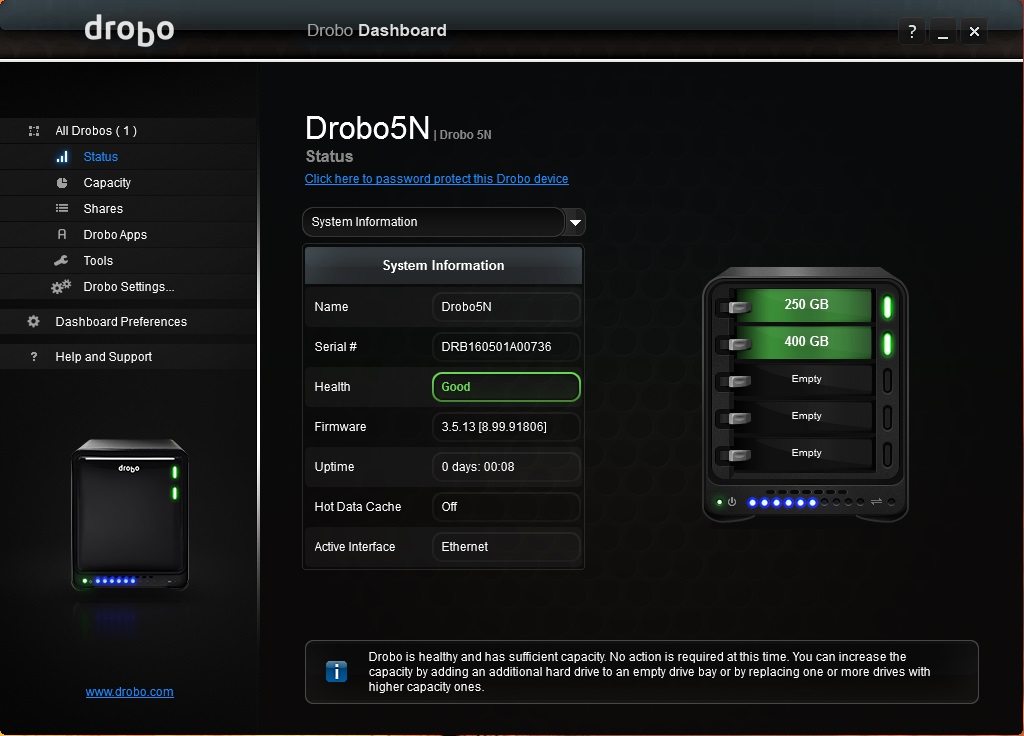This screenshot has height=736, width=1024.
Task: Click the Status bar-chart icon in sidebar
Action: tap(62, 157)
